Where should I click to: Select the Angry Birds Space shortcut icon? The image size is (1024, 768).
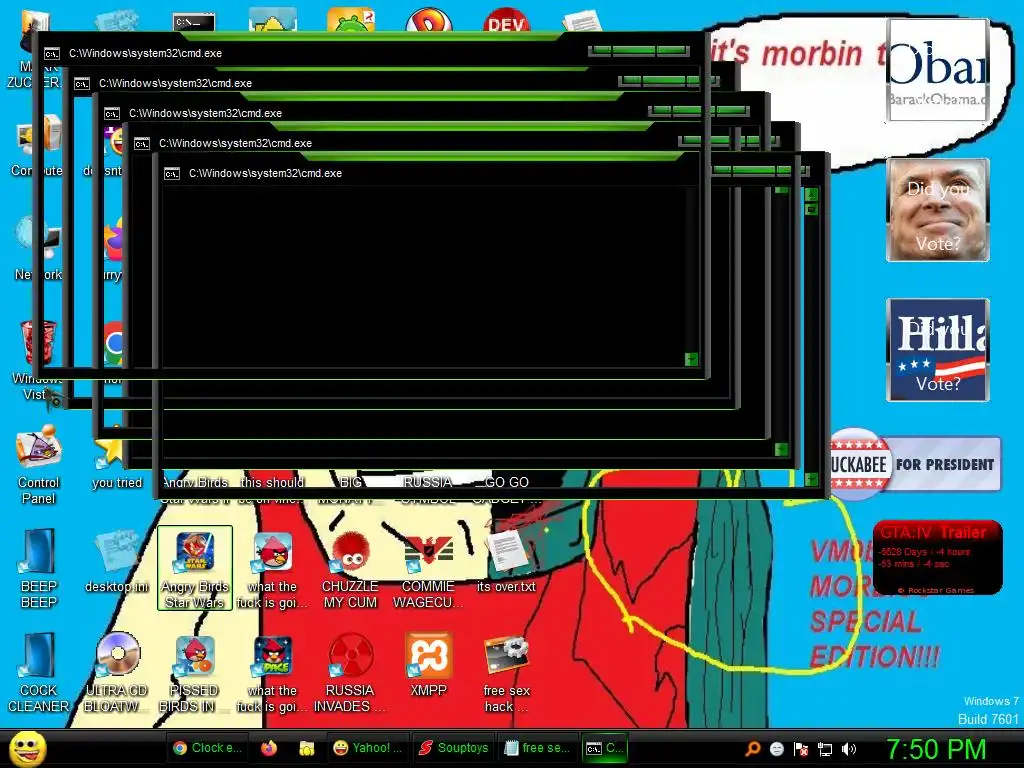(x=273, y=655)
